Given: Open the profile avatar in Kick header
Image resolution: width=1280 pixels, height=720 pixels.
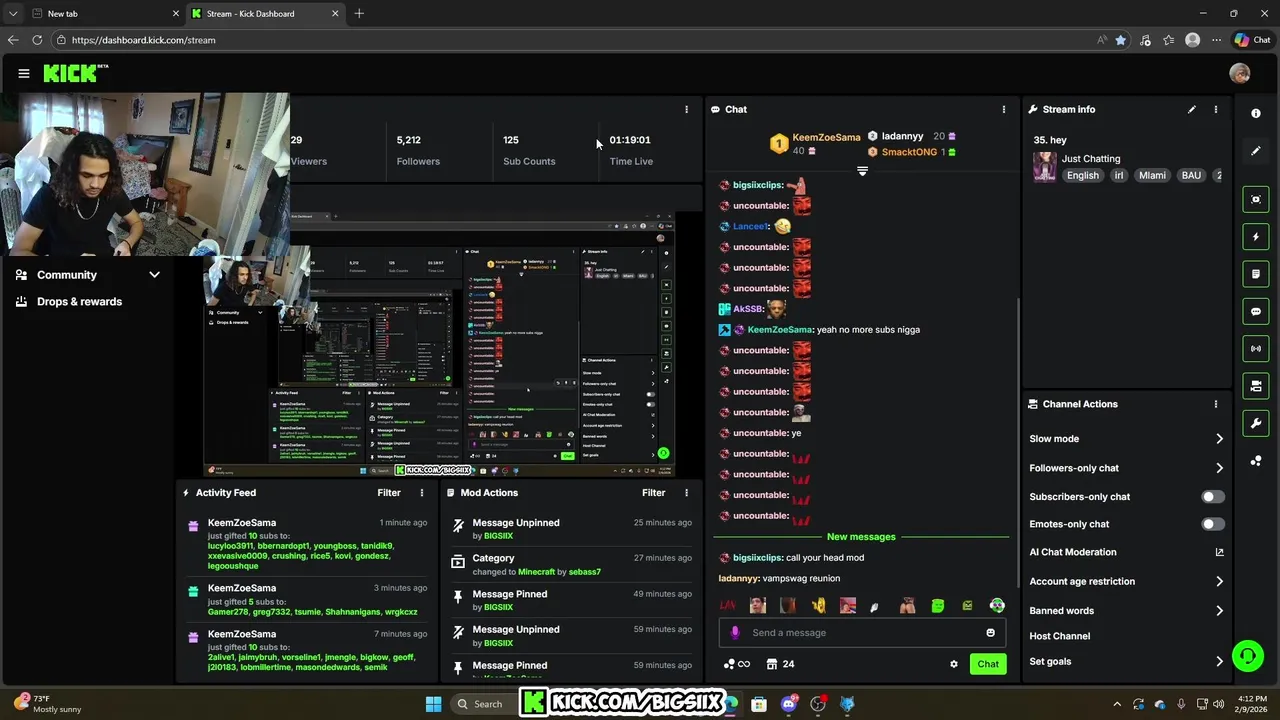Looking at the screenshot, I should [1240, 73].
